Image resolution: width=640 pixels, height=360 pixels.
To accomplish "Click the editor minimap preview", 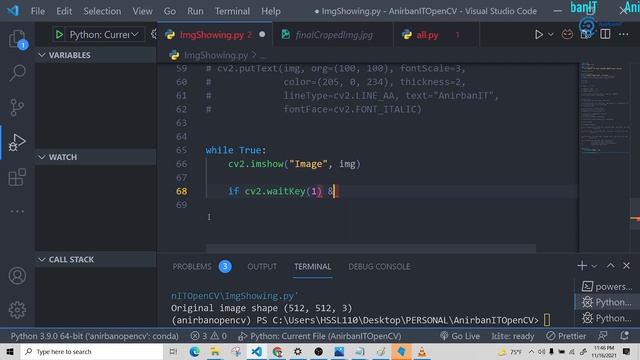I will [x=605, y=157].
